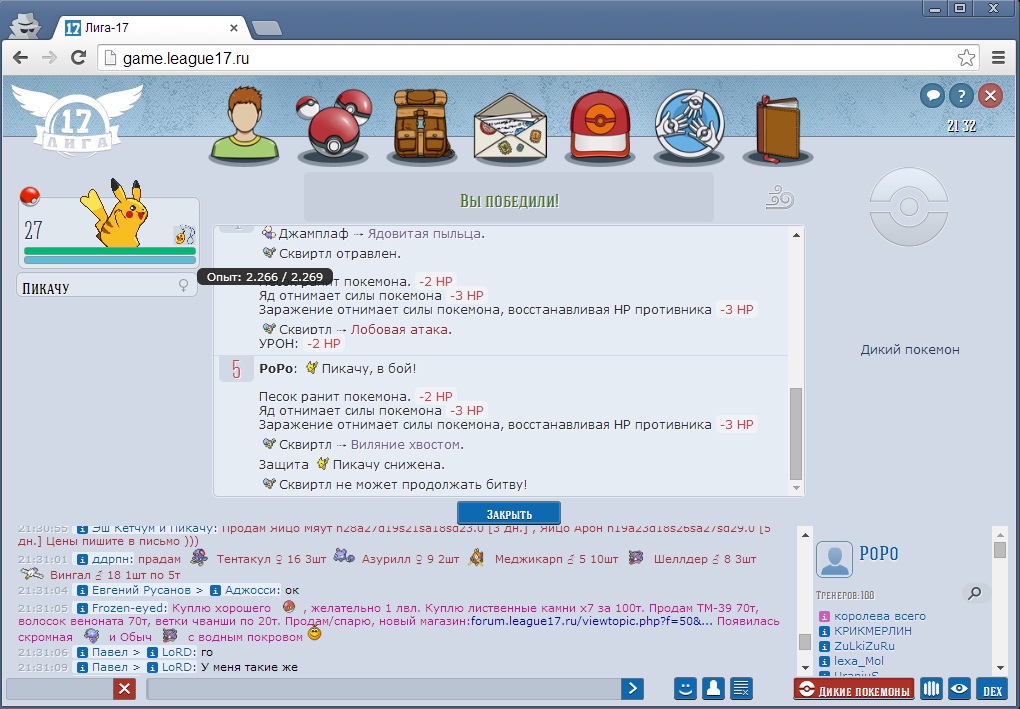Click Frozen-eyed username in chat
The width and height of the screenshot is (1020, 709).
[129, 608]
